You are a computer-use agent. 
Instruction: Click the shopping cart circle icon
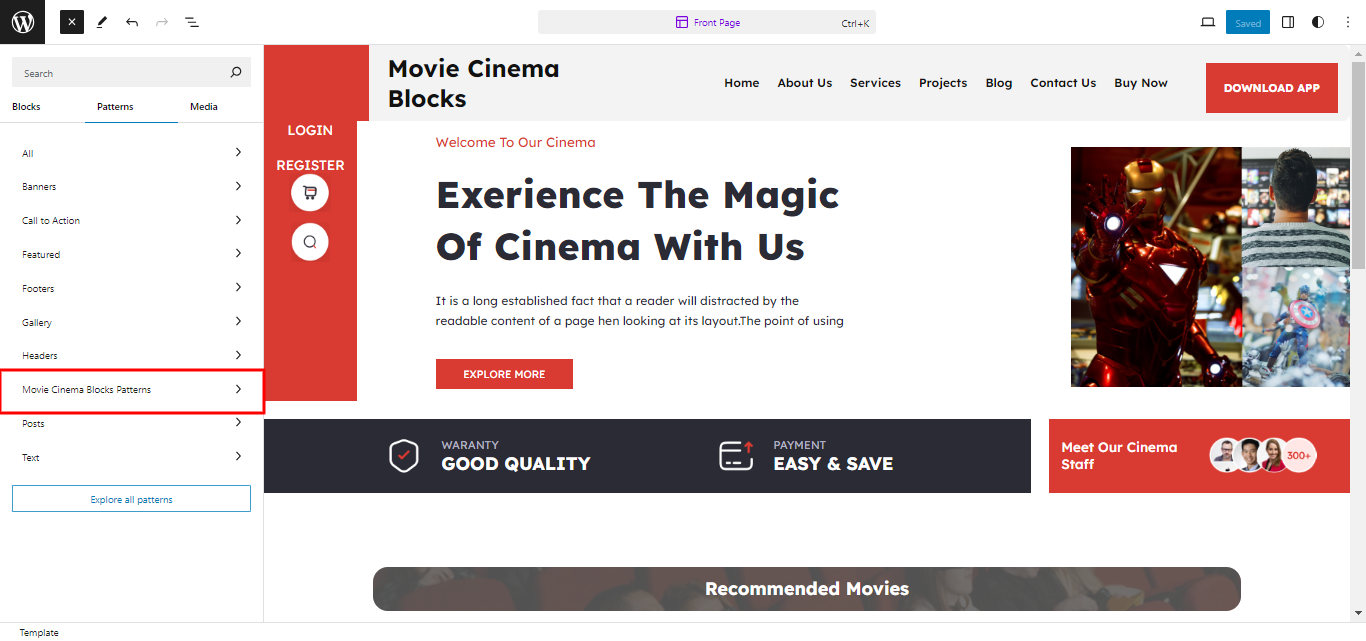coord(310,193)
